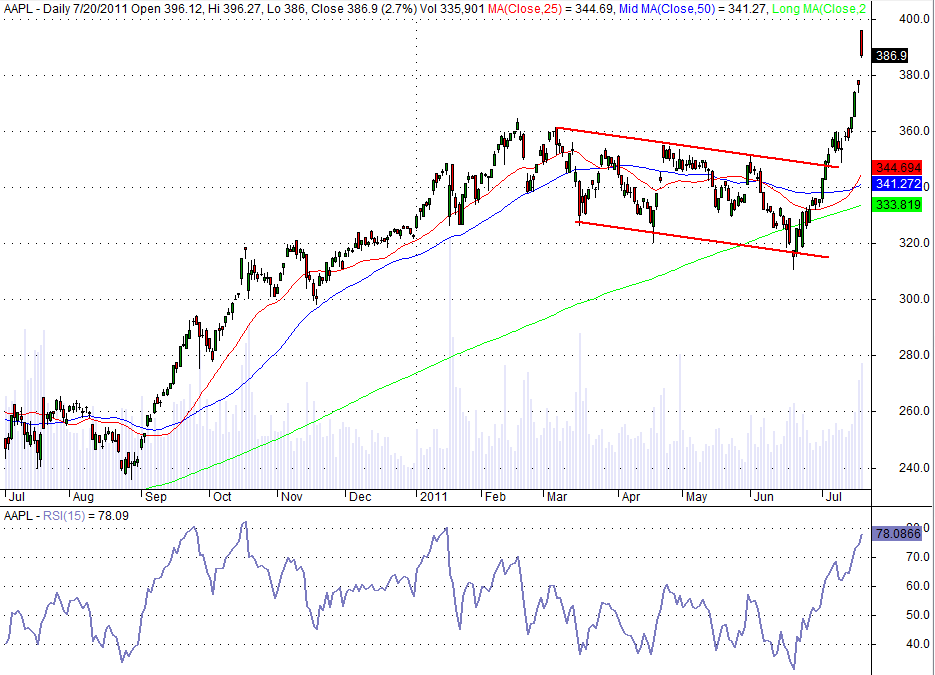Click the blue 'Mid MA(Close,50) = 341.27' legend
This screenshot has height=675, width=935.
pos(693,8)
